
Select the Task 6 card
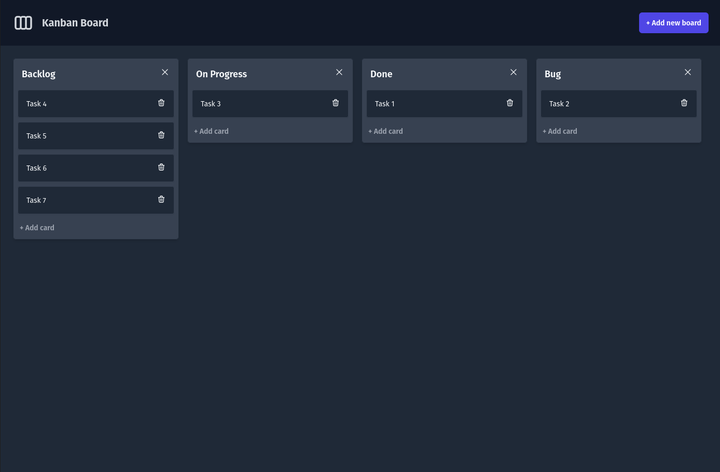(x=96, y=168)
